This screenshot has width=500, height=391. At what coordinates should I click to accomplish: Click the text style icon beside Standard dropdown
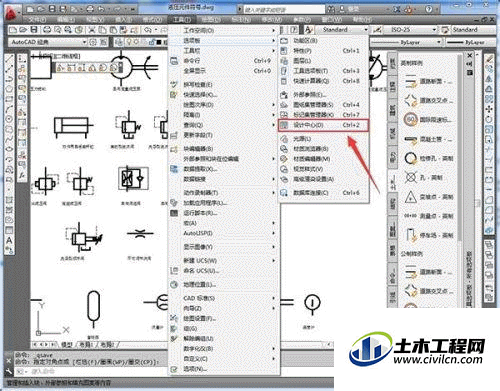[x=309, y=30]
